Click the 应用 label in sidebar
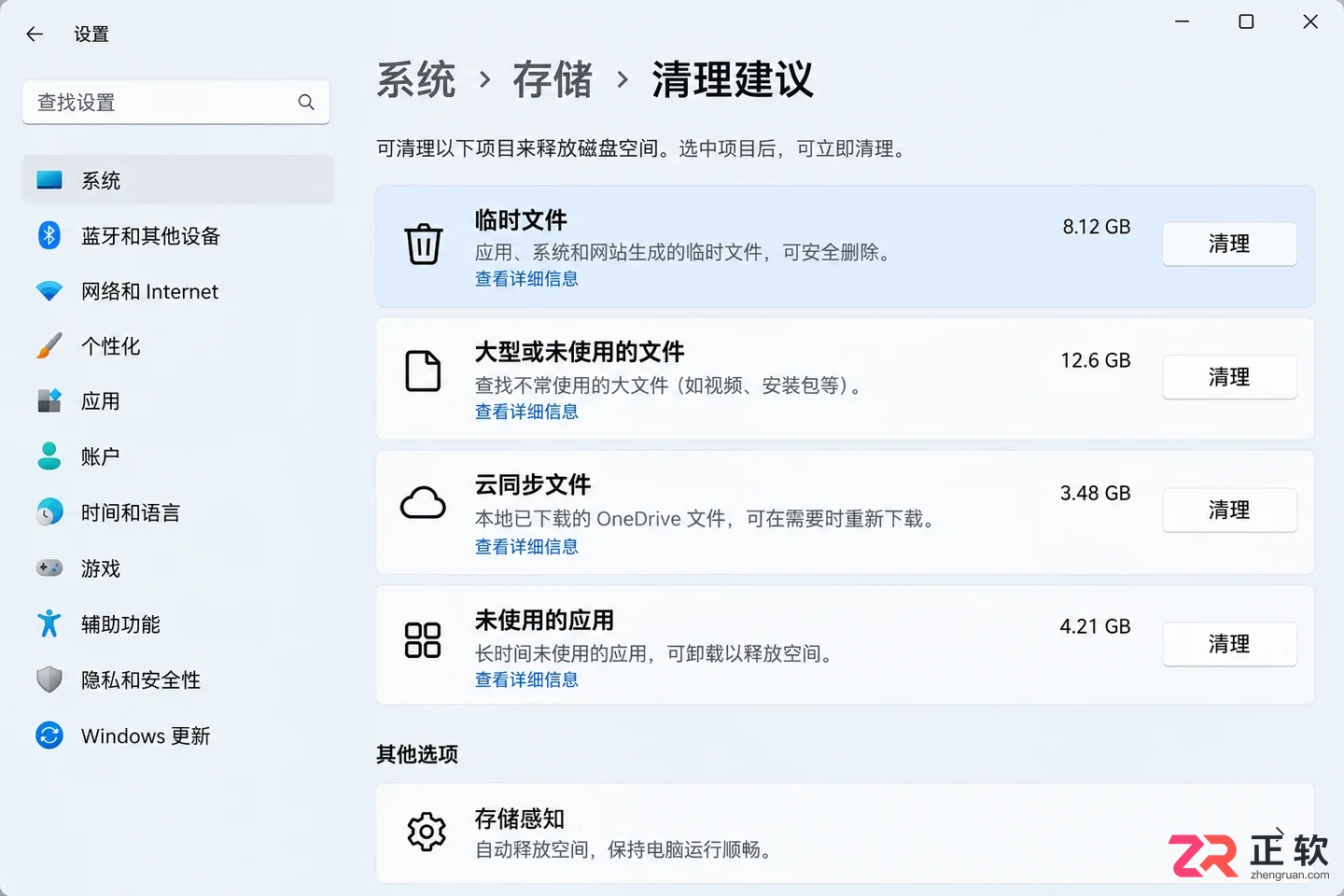 pyautogui.click(x=101, y=401)
